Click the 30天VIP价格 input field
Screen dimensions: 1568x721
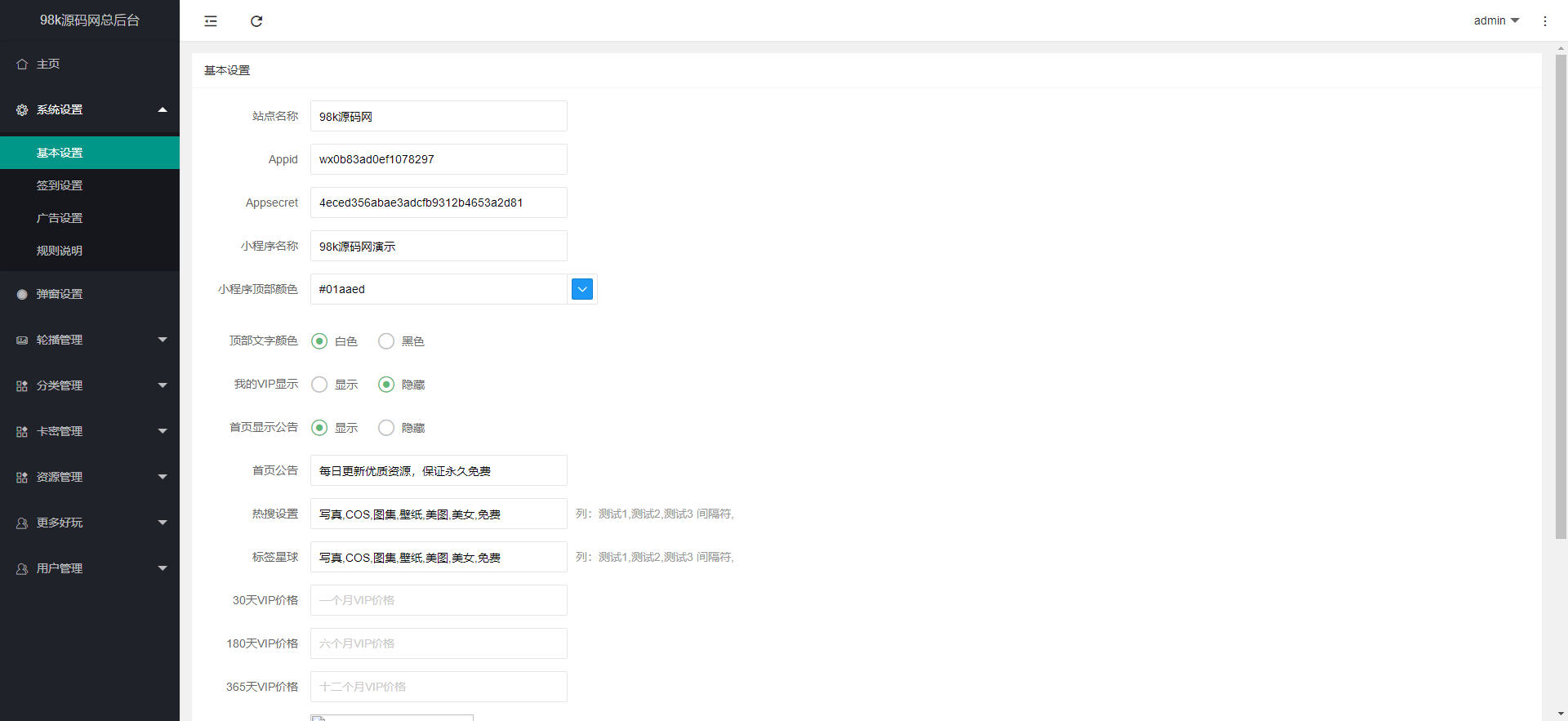[439, 600]
